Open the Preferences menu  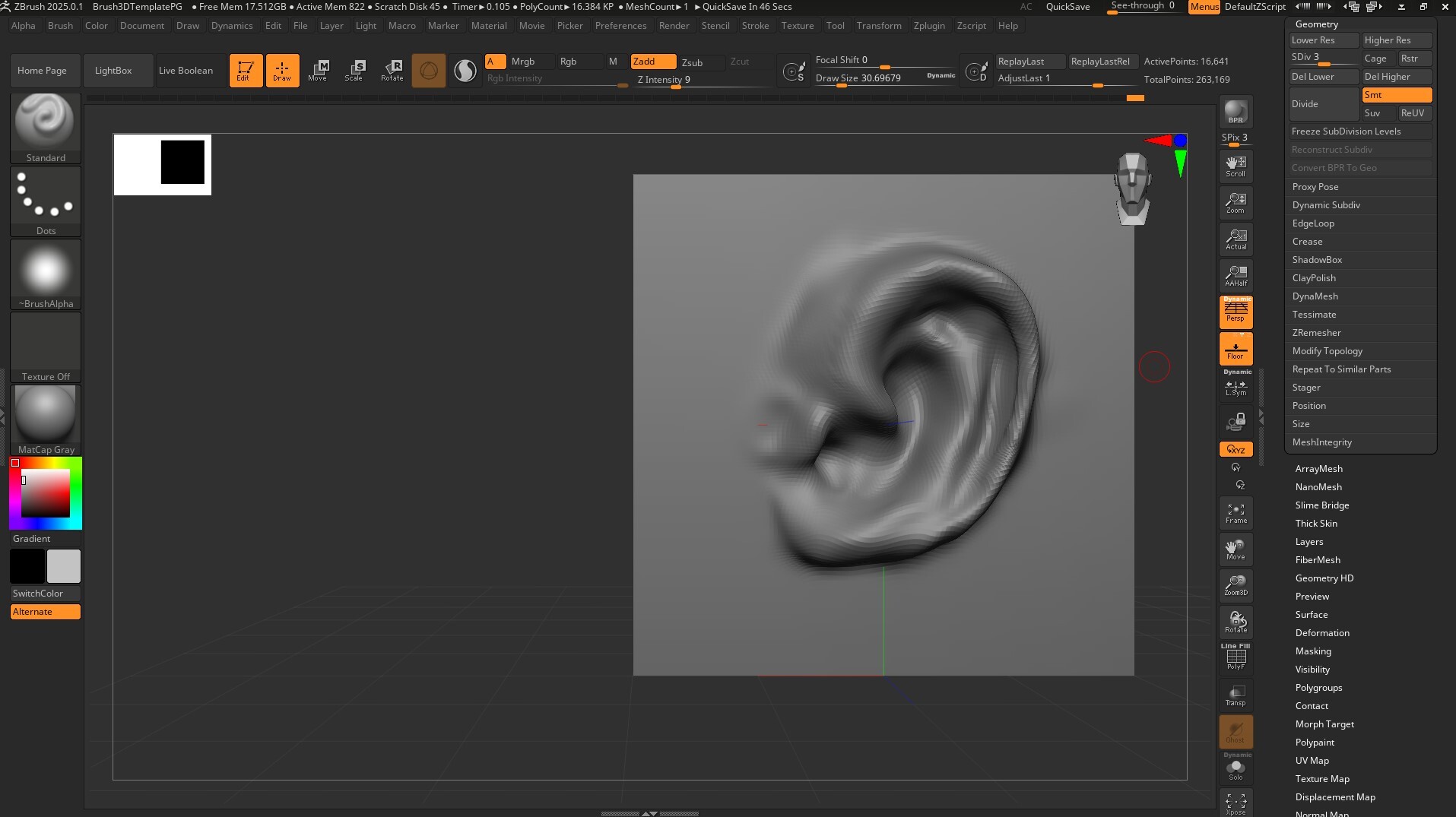tap(621, 25)
